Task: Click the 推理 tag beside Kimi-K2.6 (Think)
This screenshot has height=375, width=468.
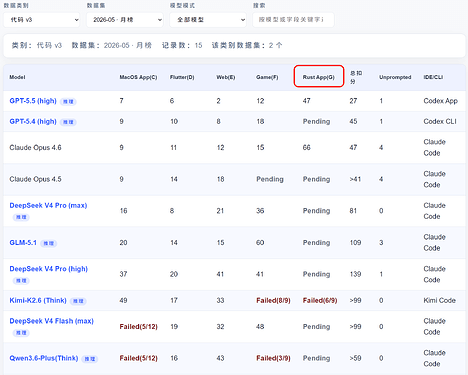Action: [78, 301]
